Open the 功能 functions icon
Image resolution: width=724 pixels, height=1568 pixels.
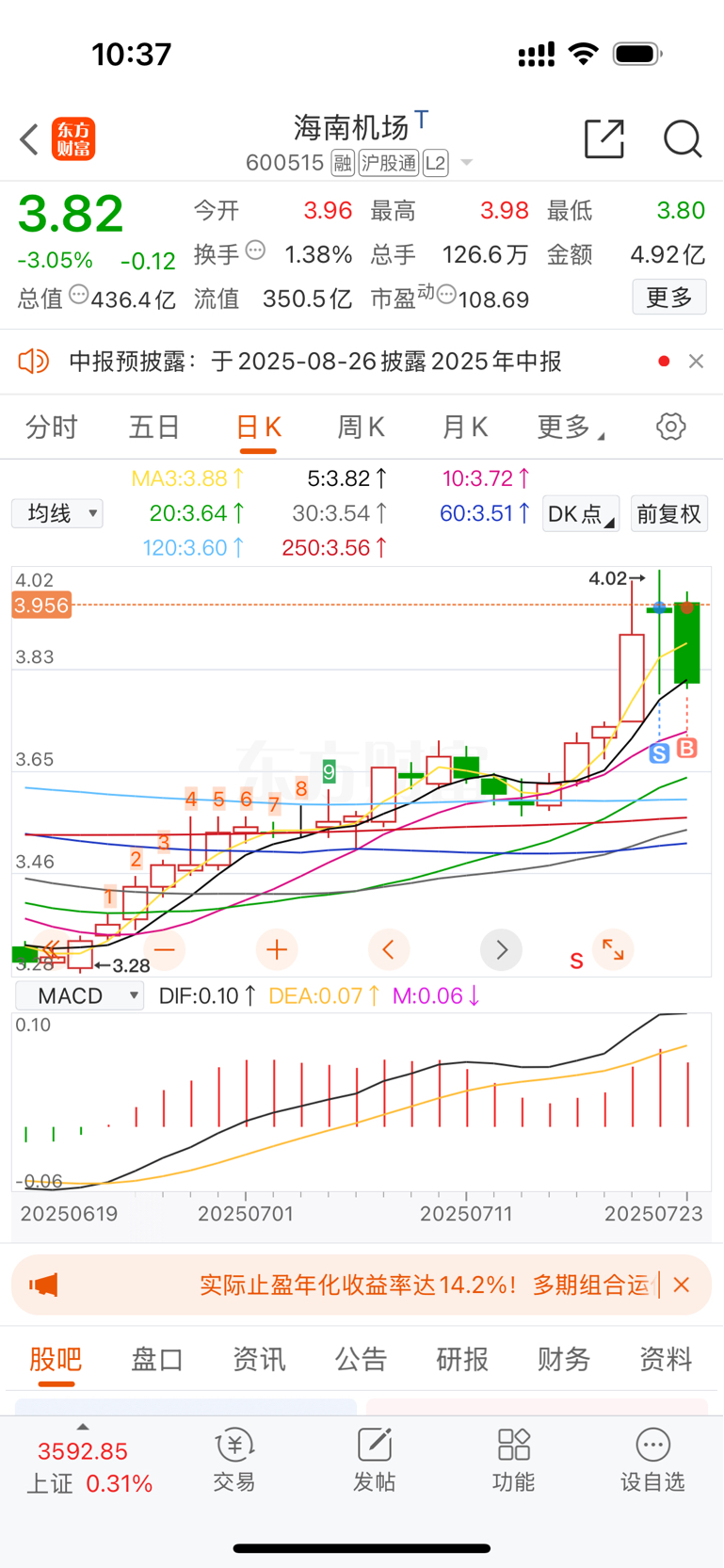point(513,1460)
